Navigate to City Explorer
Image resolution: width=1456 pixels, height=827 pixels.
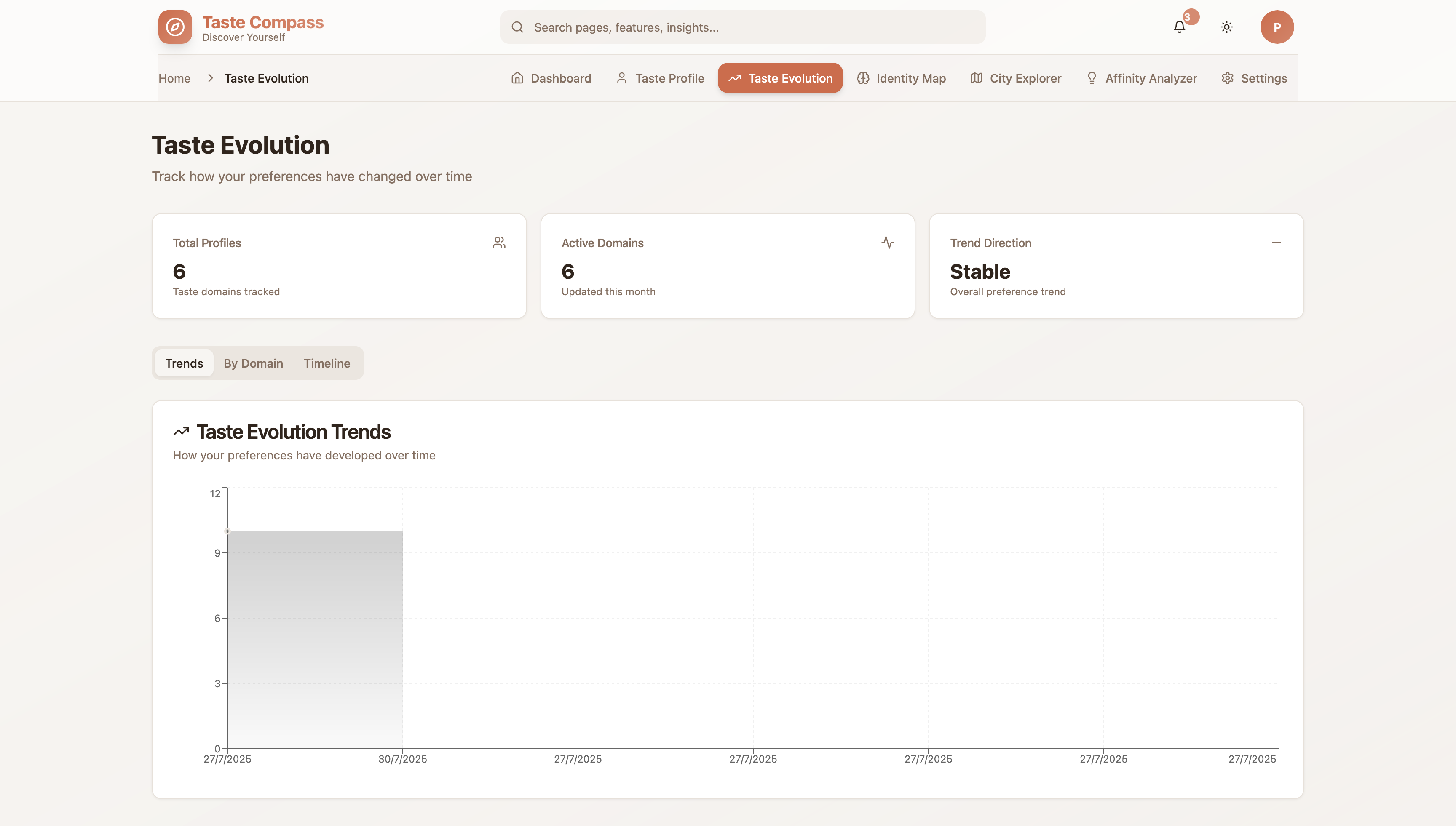(x=1016, y=78)
